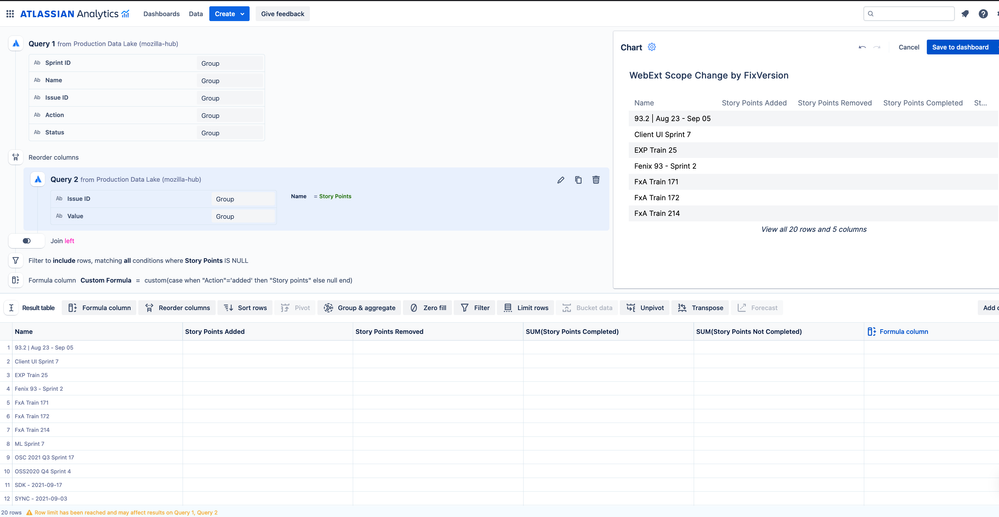Click the undo arrow in the Chart panel
999x517 pixels.
862,47
